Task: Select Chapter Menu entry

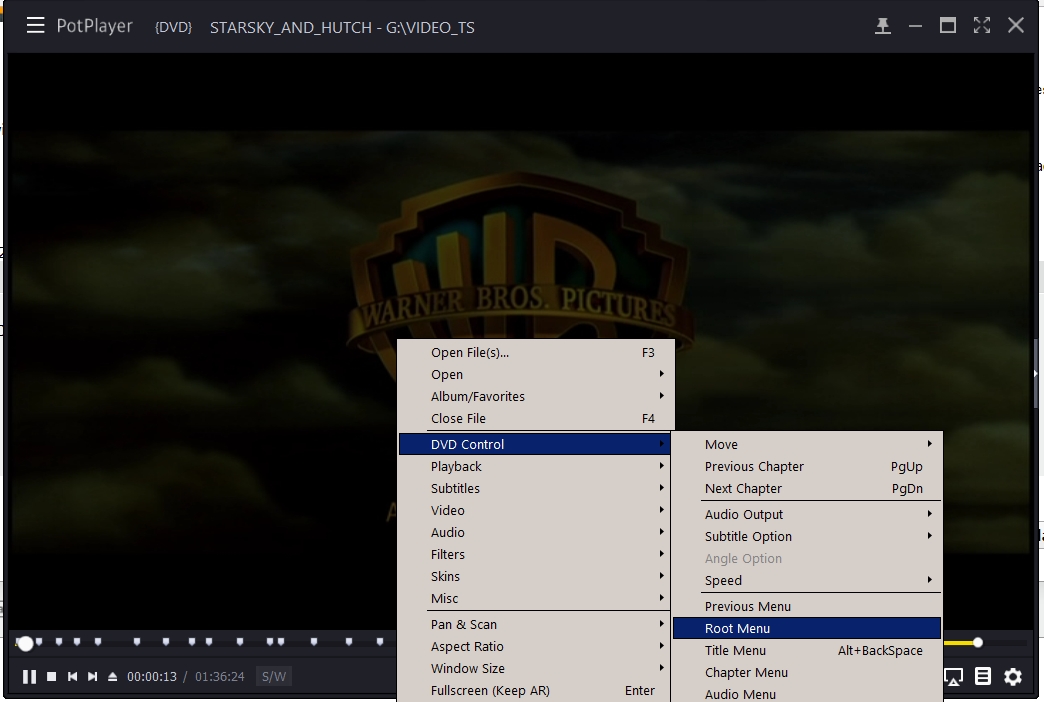Action: pyautogui.click(x=807, y=673)
